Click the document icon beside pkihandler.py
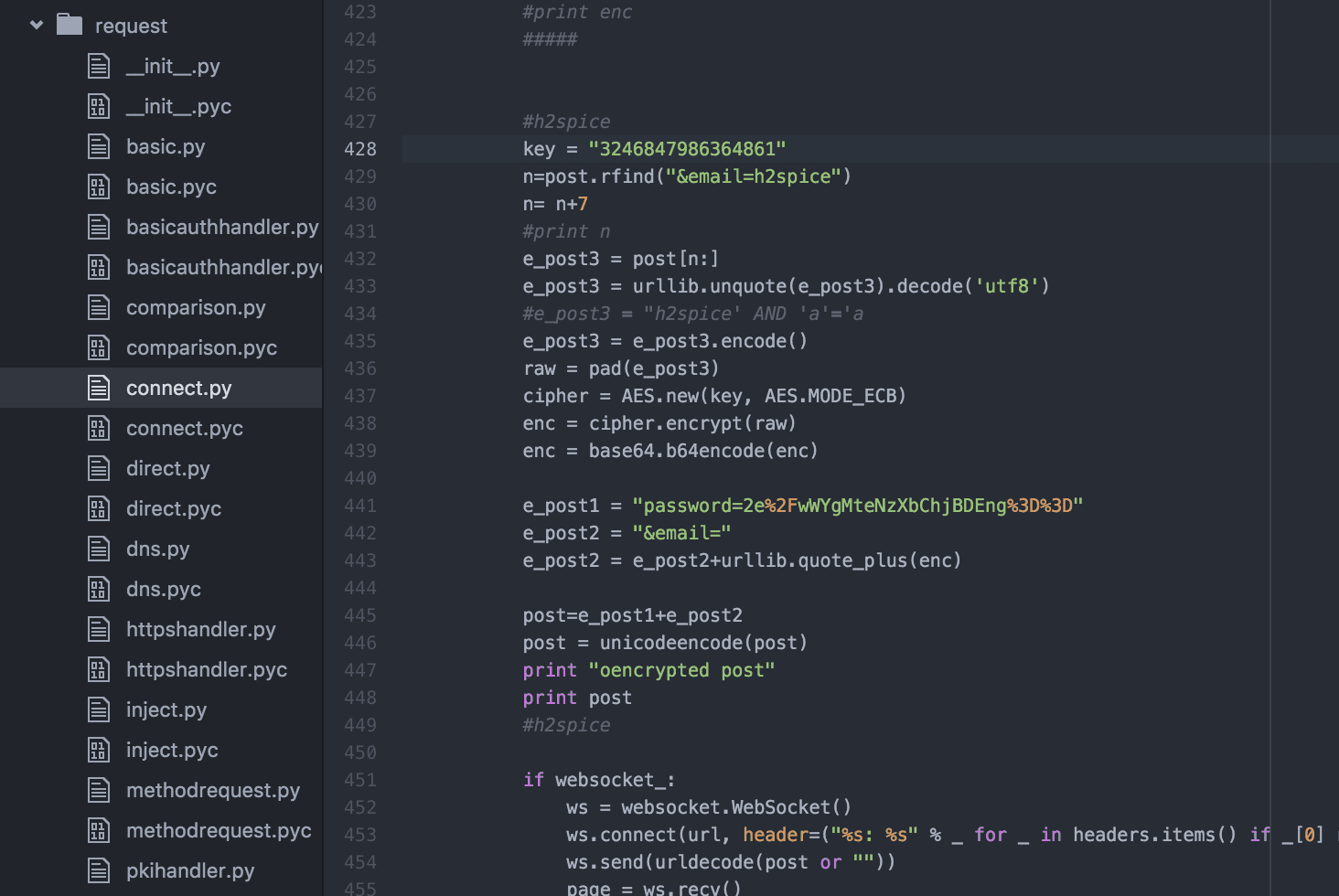The width and height of the screenshot is (1339, 896). (98, 869)
